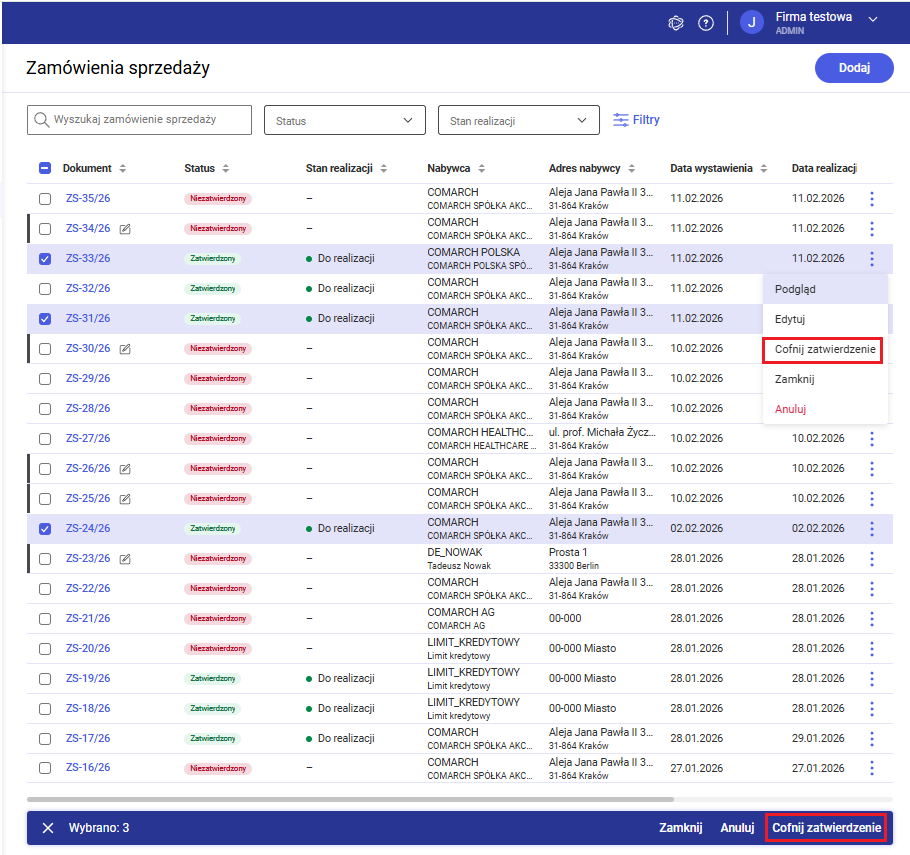Open the ZS-29/26 document link
910x855 pixels.
[x=88, y=378]
